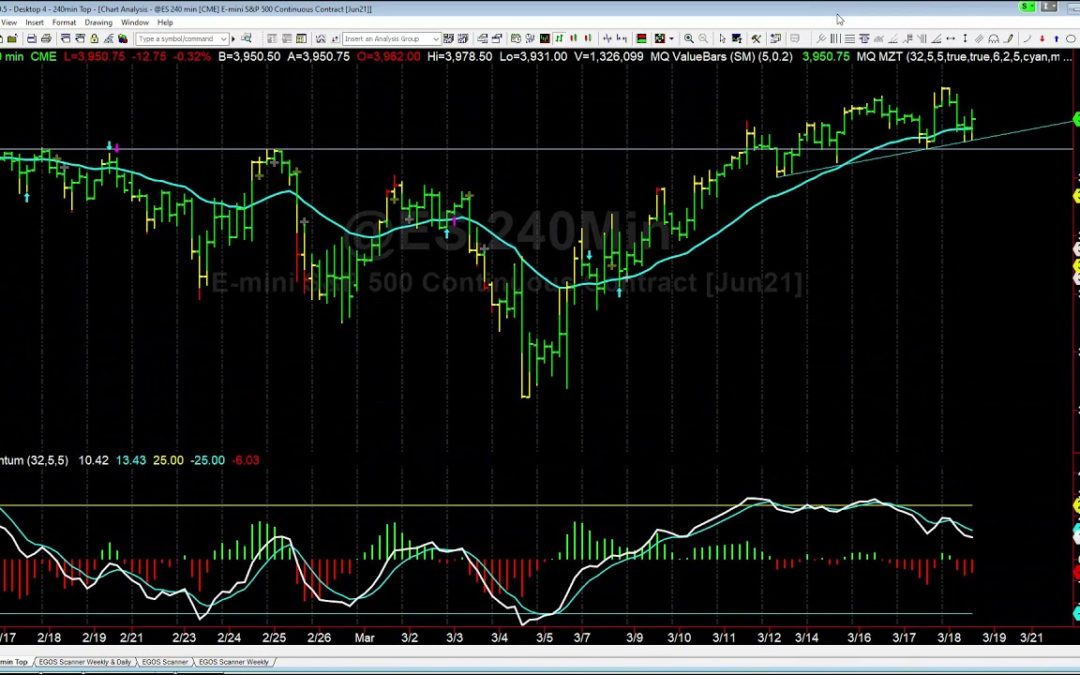The height and width of the screenshot is (675, 1080).
Task: Switch to EGOS Scanner Weekly tab
Action: [x=234, y=662]
